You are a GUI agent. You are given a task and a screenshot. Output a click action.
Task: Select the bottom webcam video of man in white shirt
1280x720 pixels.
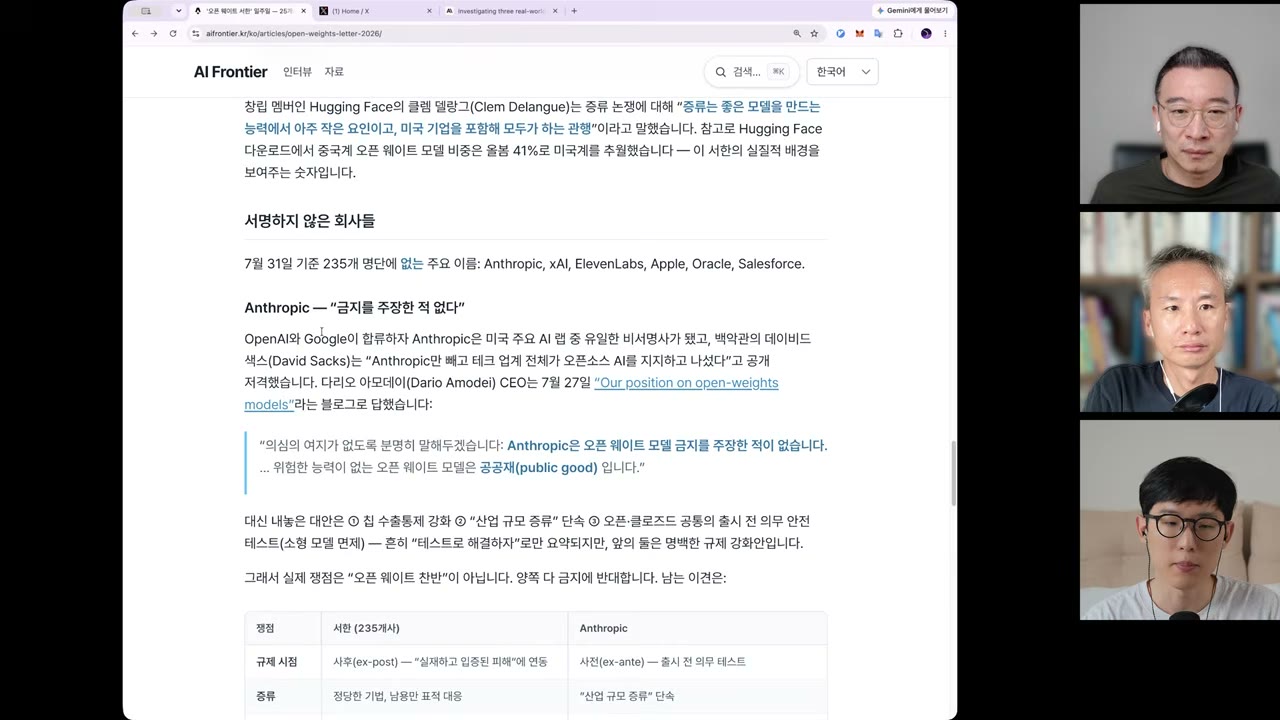(x=1180, y=520)
